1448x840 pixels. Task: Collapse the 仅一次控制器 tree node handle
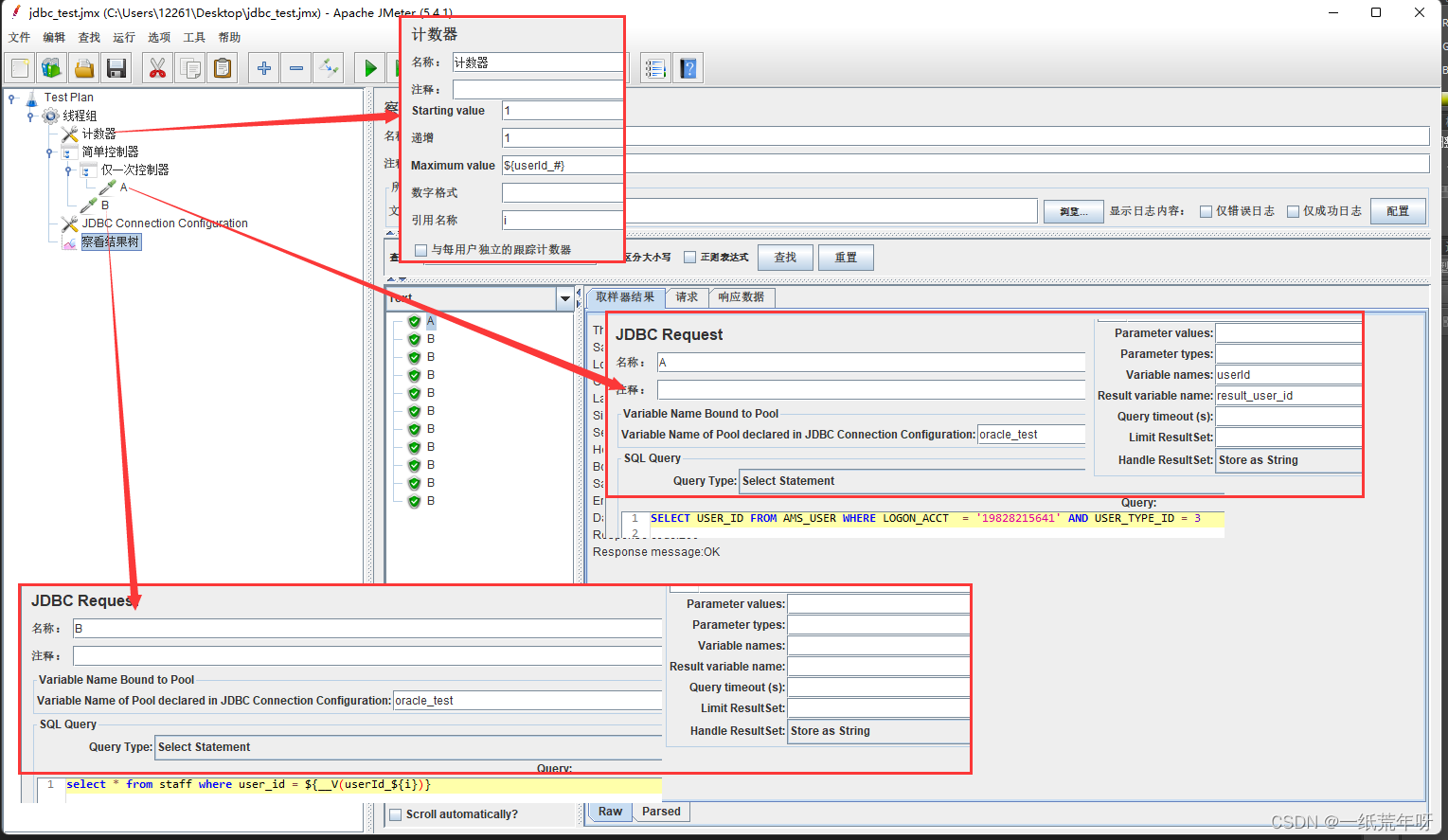pos(68,170)
